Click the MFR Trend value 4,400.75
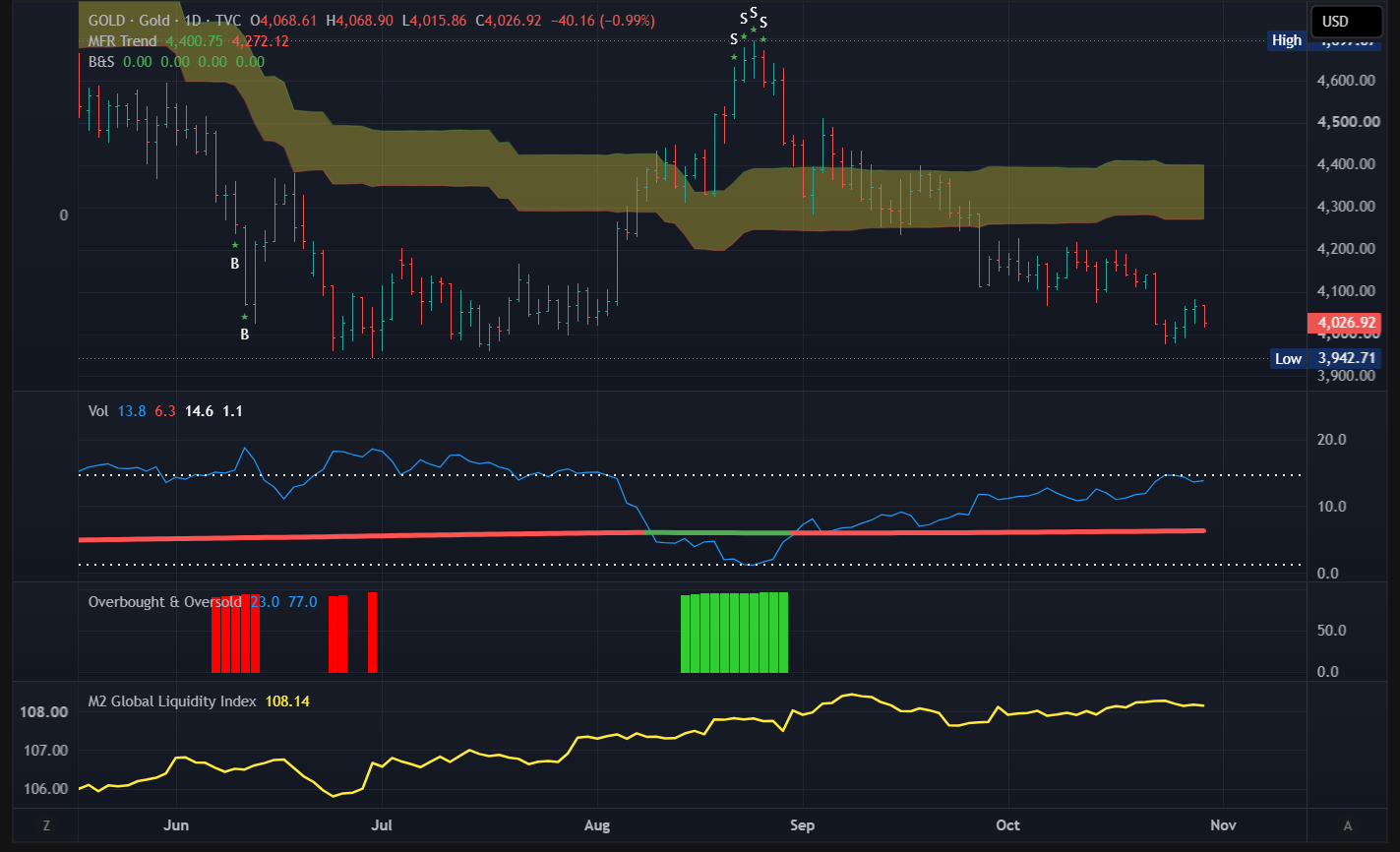 pos(195,41)
